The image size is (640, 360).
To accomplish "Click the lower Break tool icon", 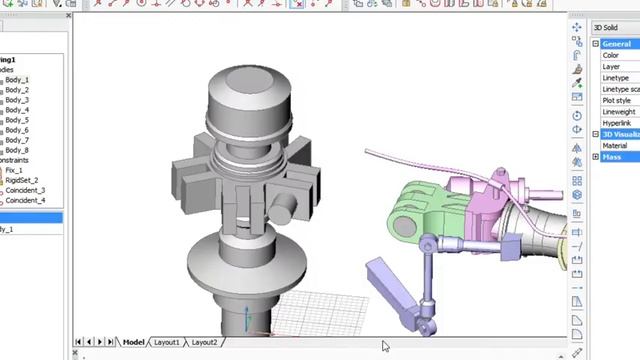I will 577,273.
